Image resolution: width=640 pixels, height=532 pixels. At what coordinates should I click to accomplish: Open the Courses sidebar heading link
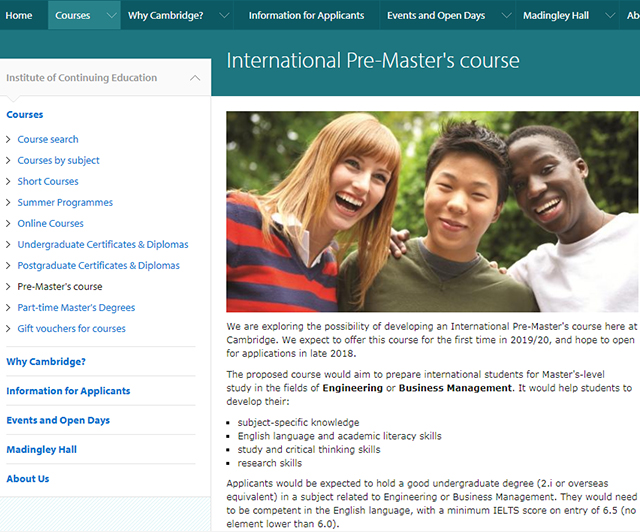pyautogui.click(x=25, y=115)
